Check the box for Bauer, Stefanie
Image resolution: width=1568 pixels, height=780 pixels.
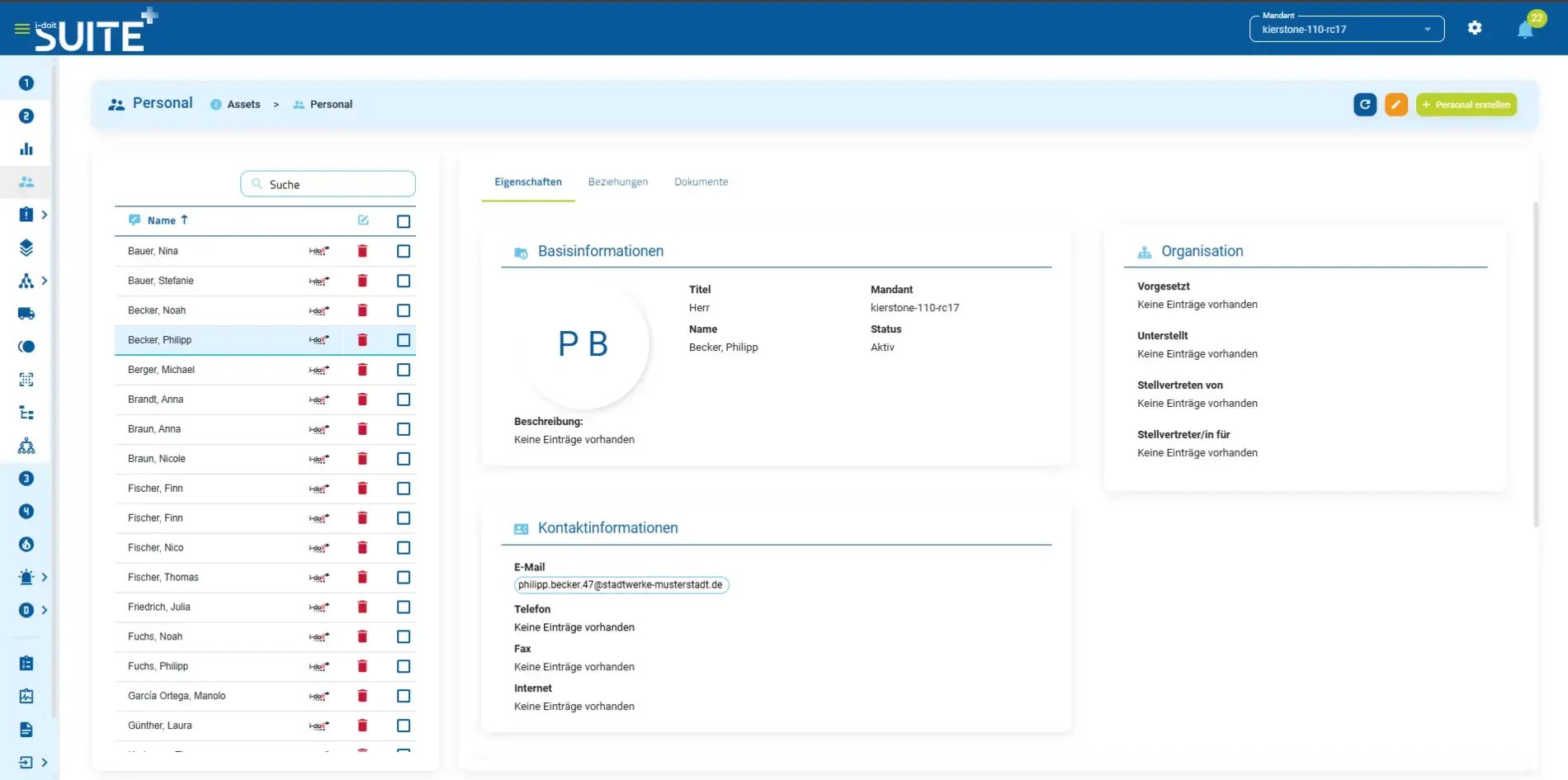click(x=404, y=281)
